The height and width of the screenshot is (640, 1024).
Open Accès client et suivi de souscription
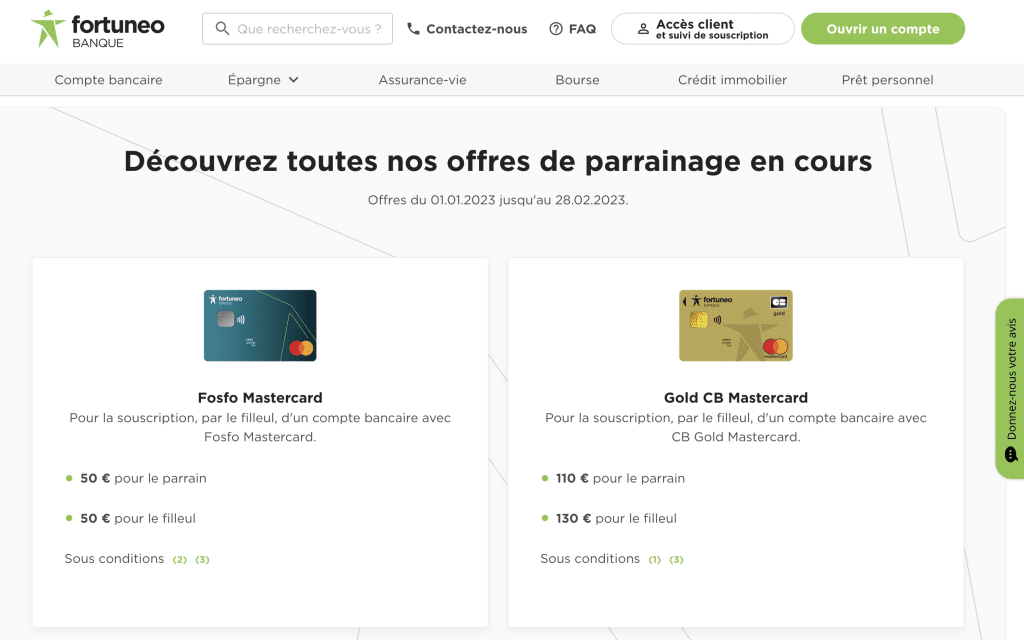[703, 29]
